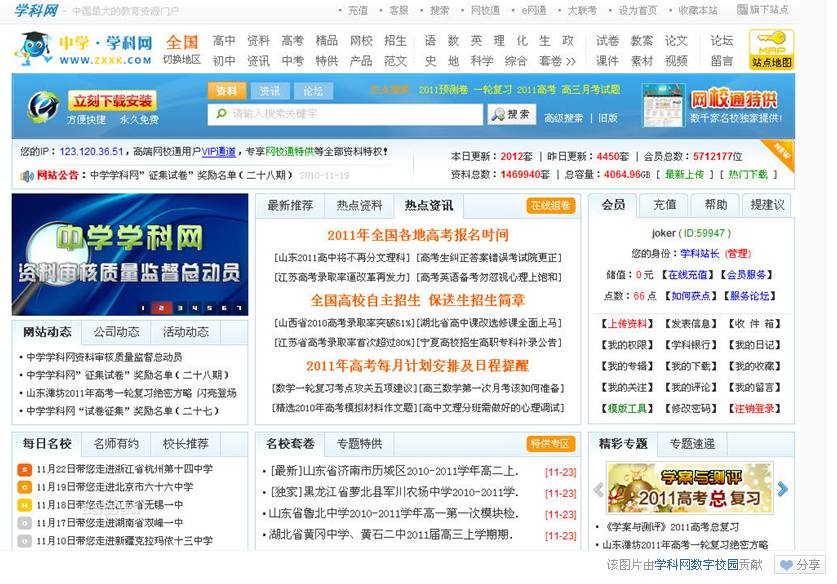Click the yellow H badge for 11月18日 entry

[25, 505]
